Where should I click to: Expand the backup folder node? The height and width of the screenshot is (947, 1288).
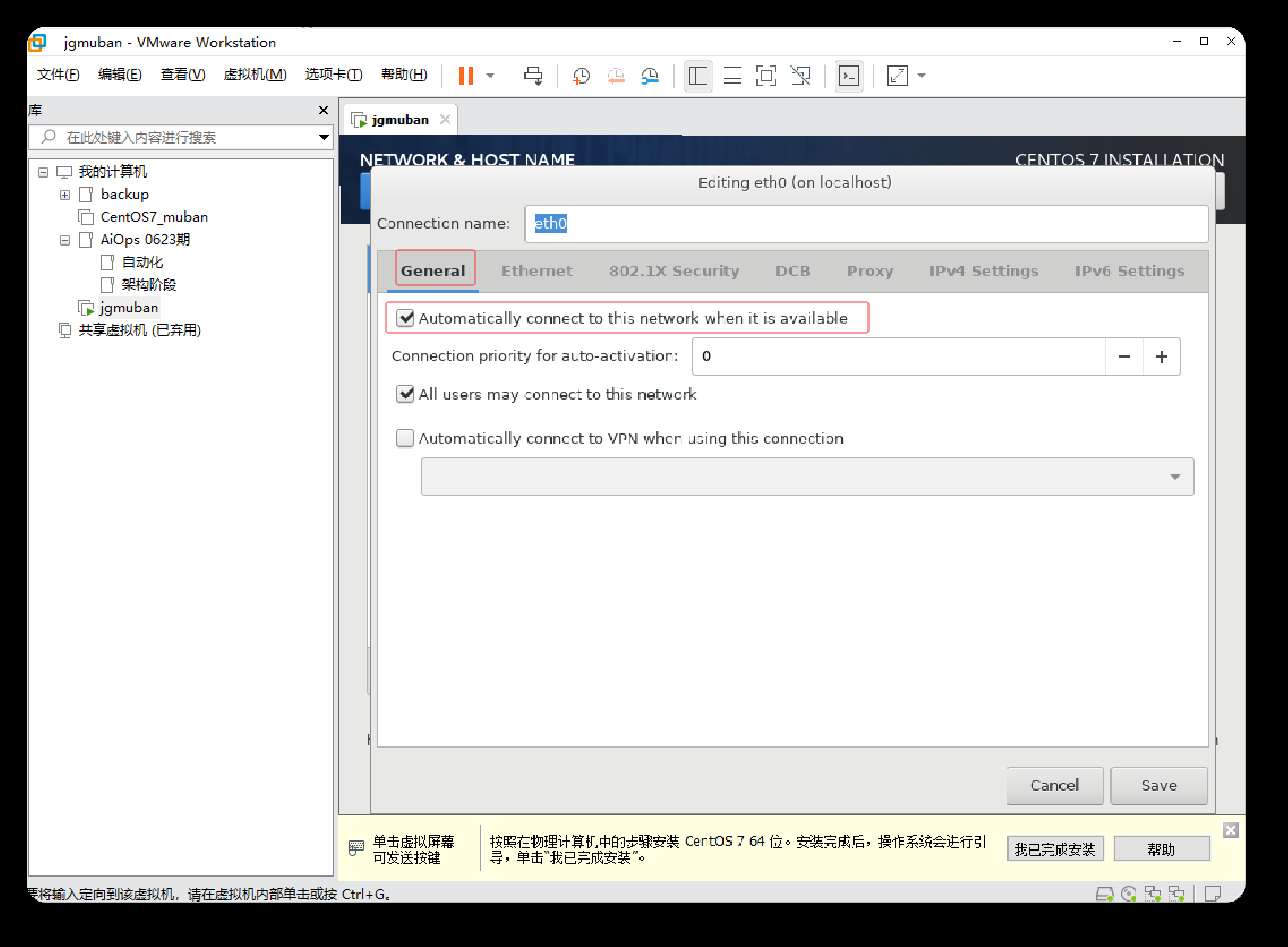(x=65, y=195)
